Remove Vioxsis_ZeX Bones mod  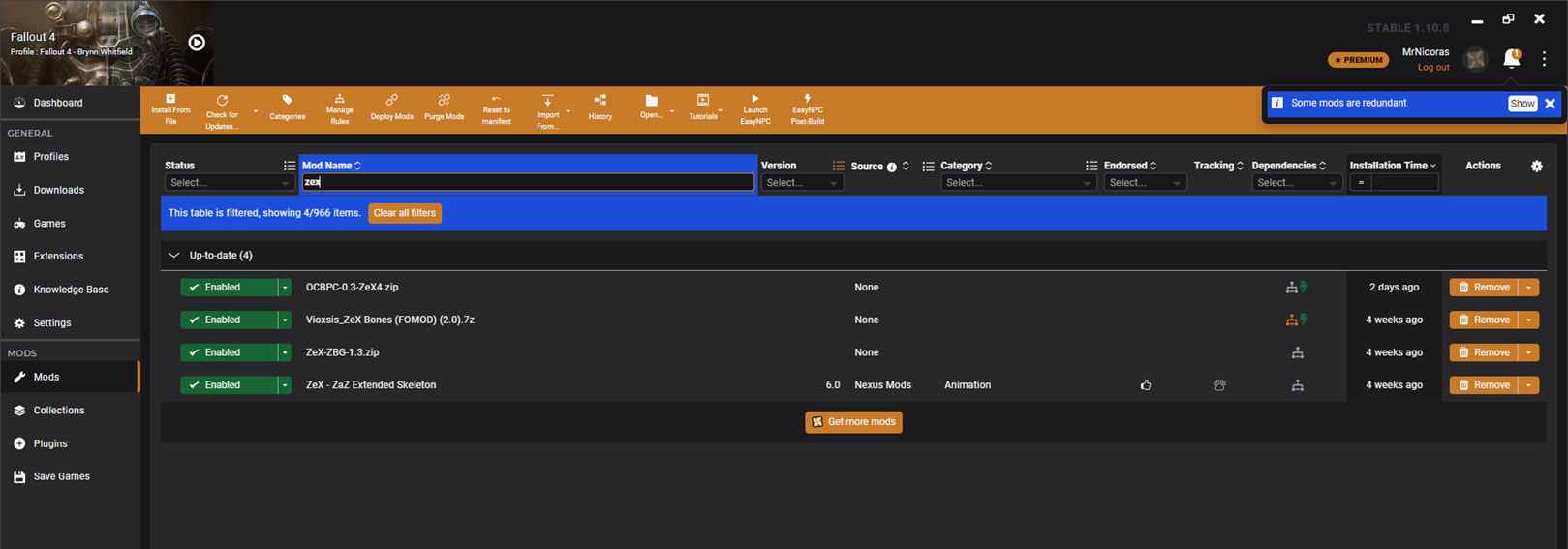pyautogui.click(x=1484, y=320)
